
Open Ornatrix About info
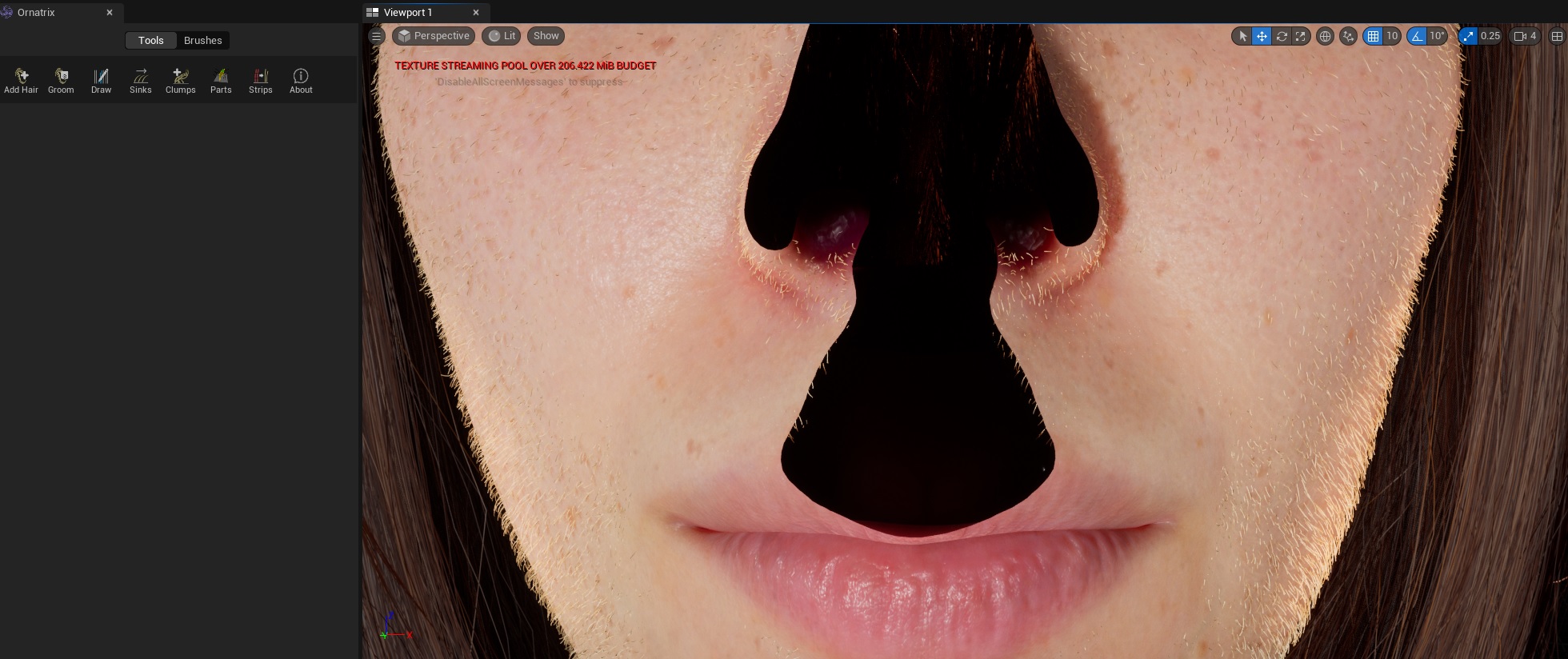[x=301, y=81]
